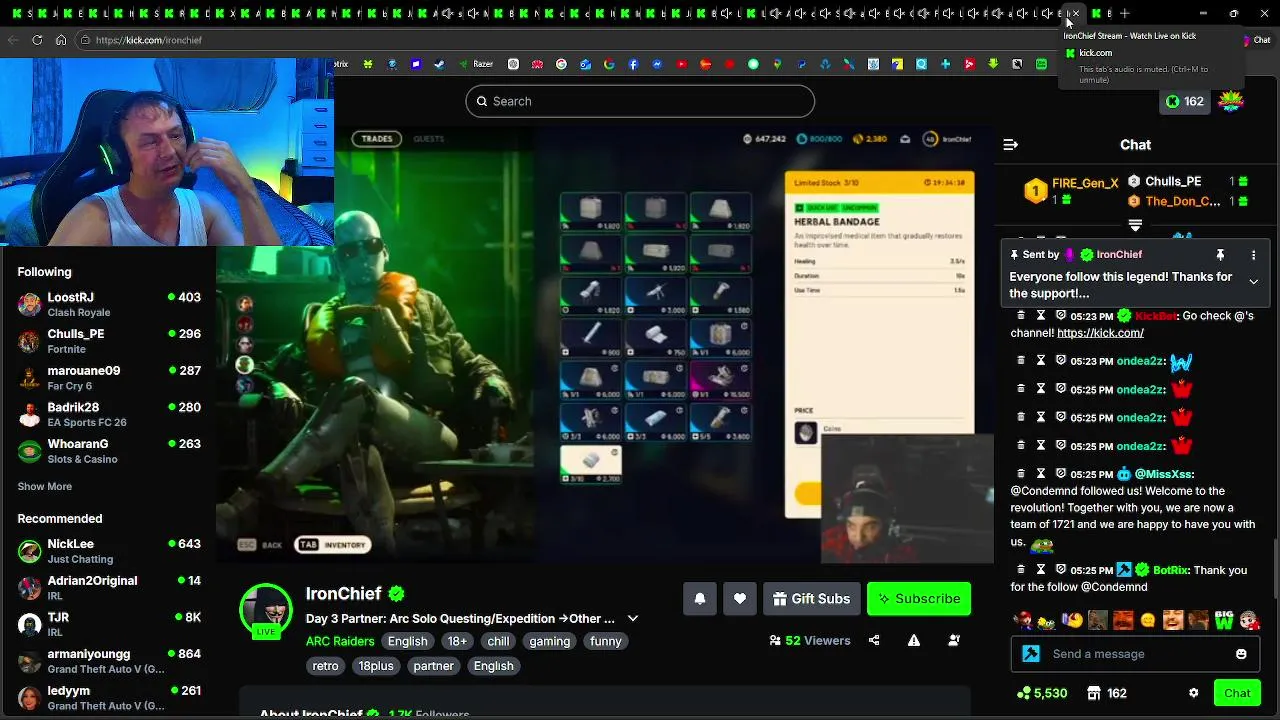Timeout MissXss via hourglass icon
Viewport: 1280px width, 720px height.
(1041, 474)
